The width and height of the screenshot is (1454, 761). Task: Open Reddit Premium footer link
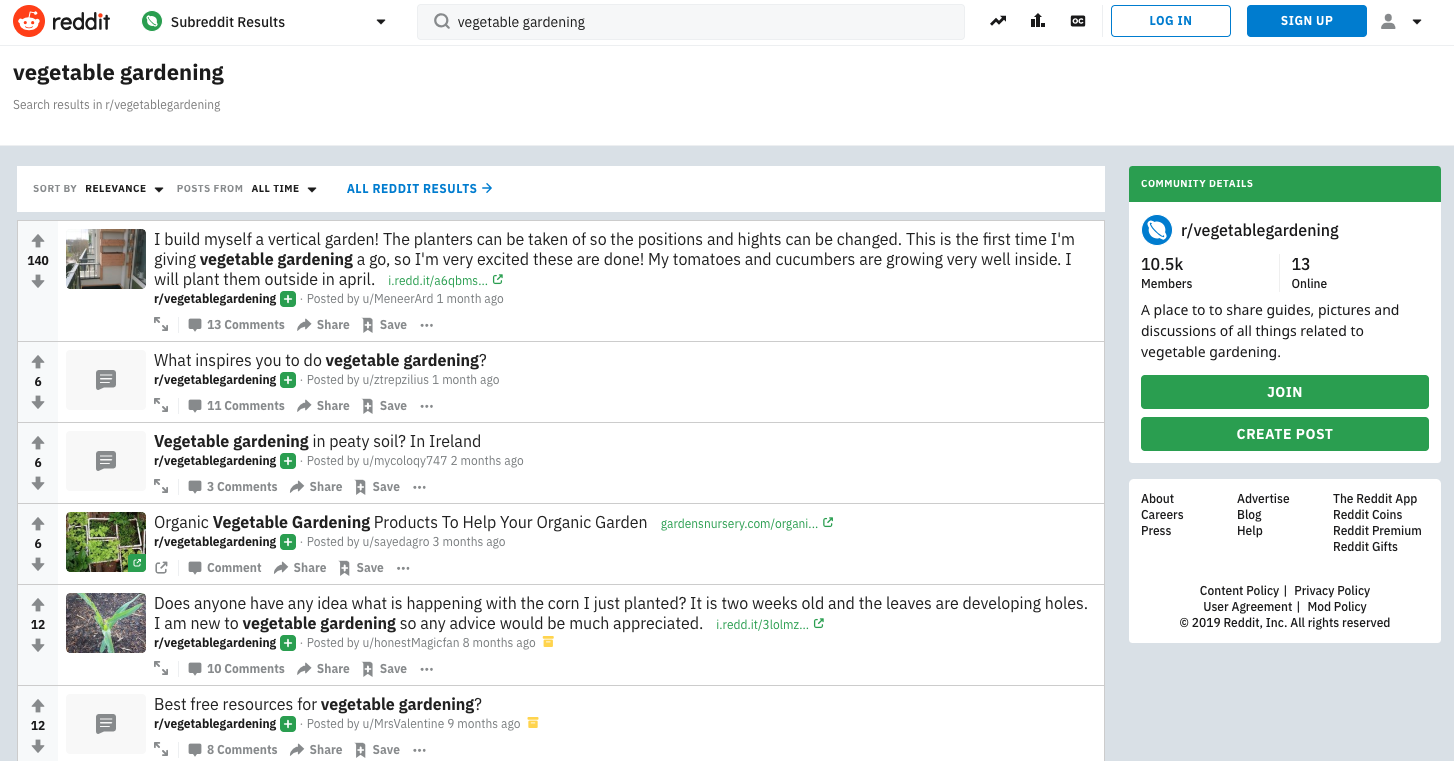(x=1377, y=531)
